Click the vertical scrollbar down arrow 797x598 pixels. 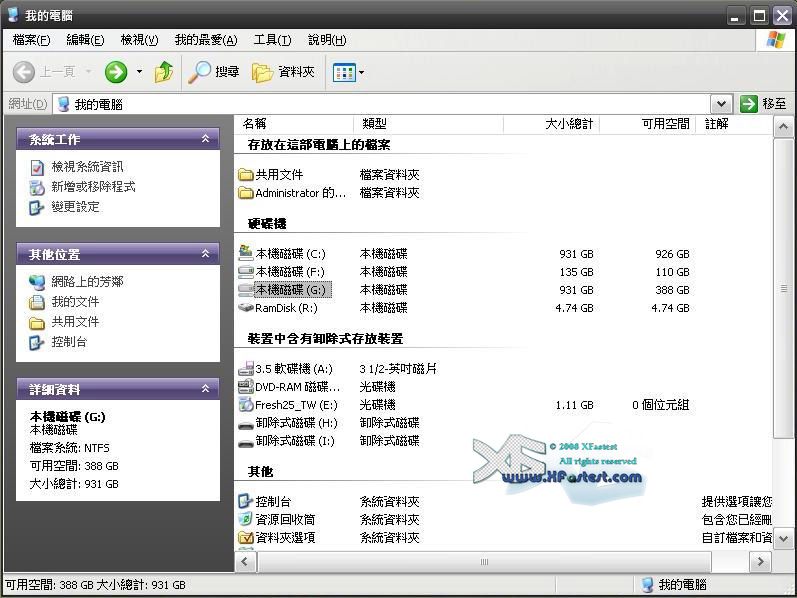click(783, 539)
